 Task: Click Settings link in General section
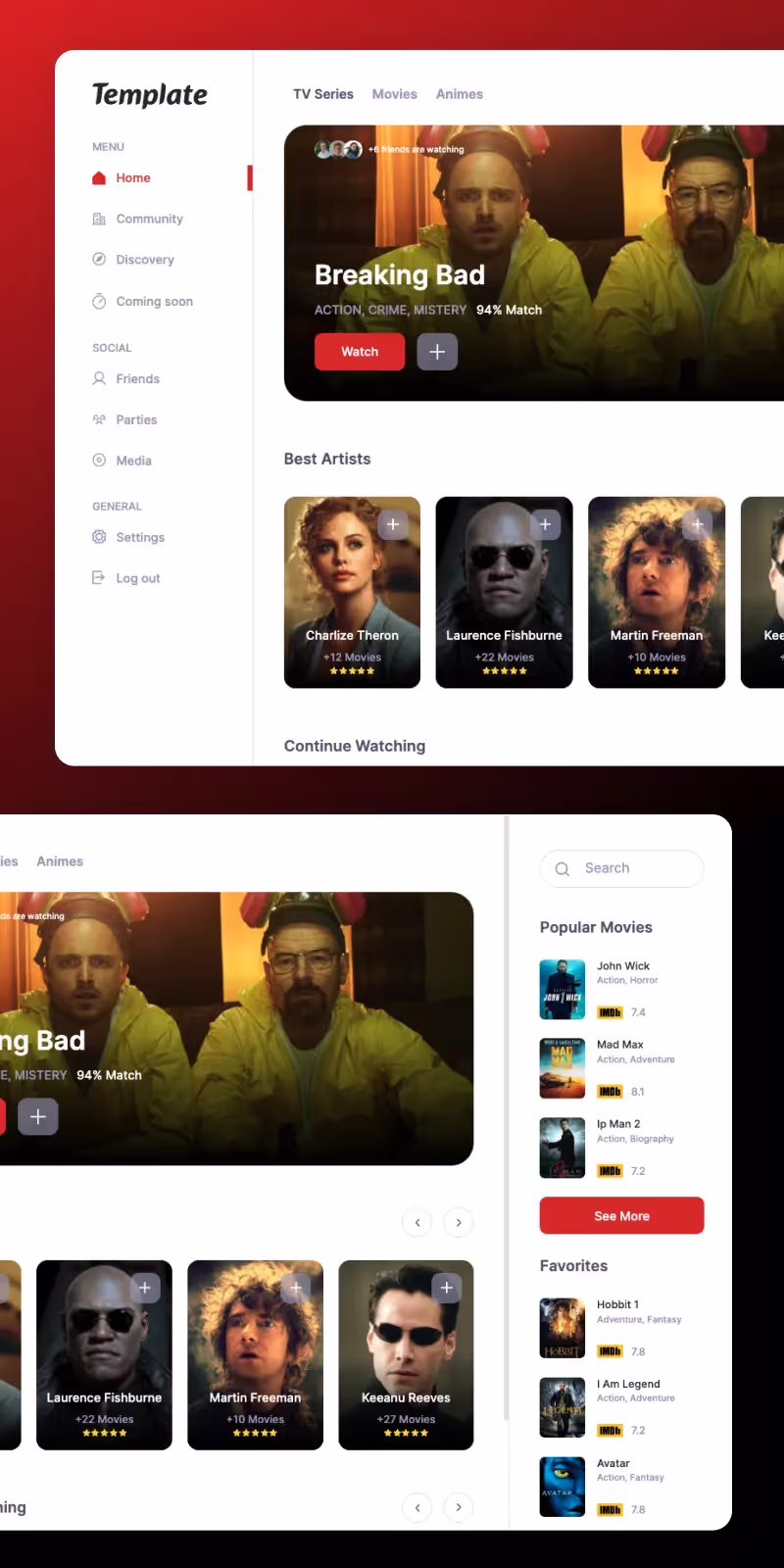click(x=140, y=537)
